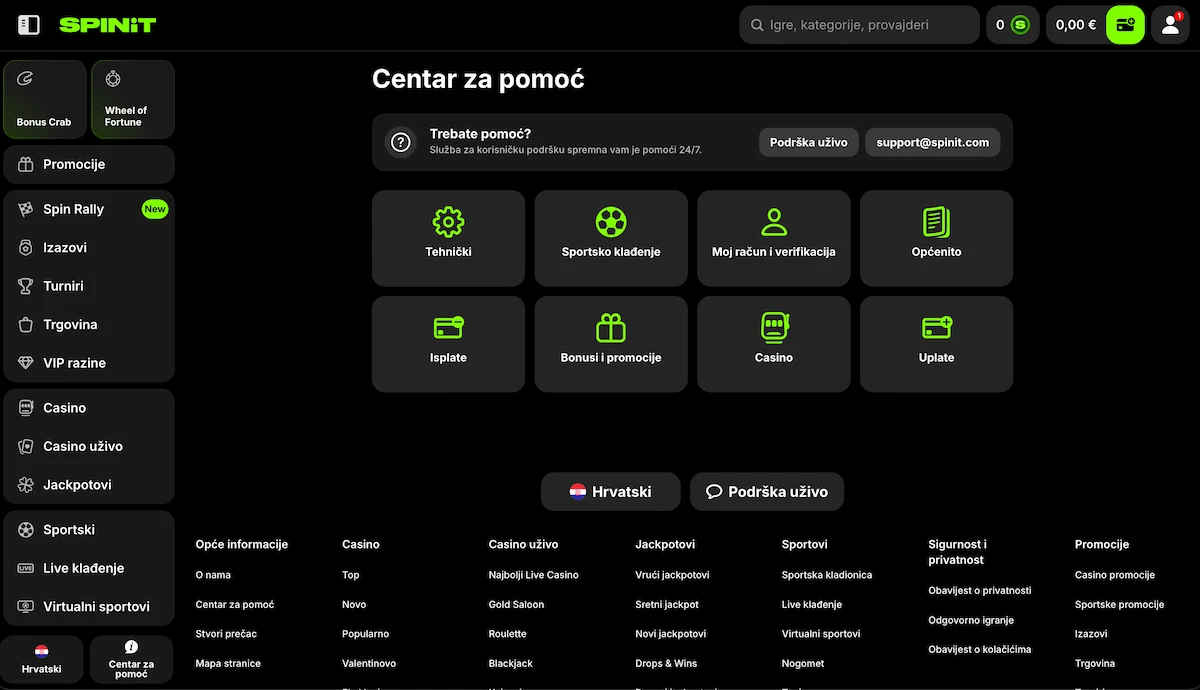Select Sportsko klađenje soccer ball category
Viewport: 1200px width, 690px height.
[611, 238]
